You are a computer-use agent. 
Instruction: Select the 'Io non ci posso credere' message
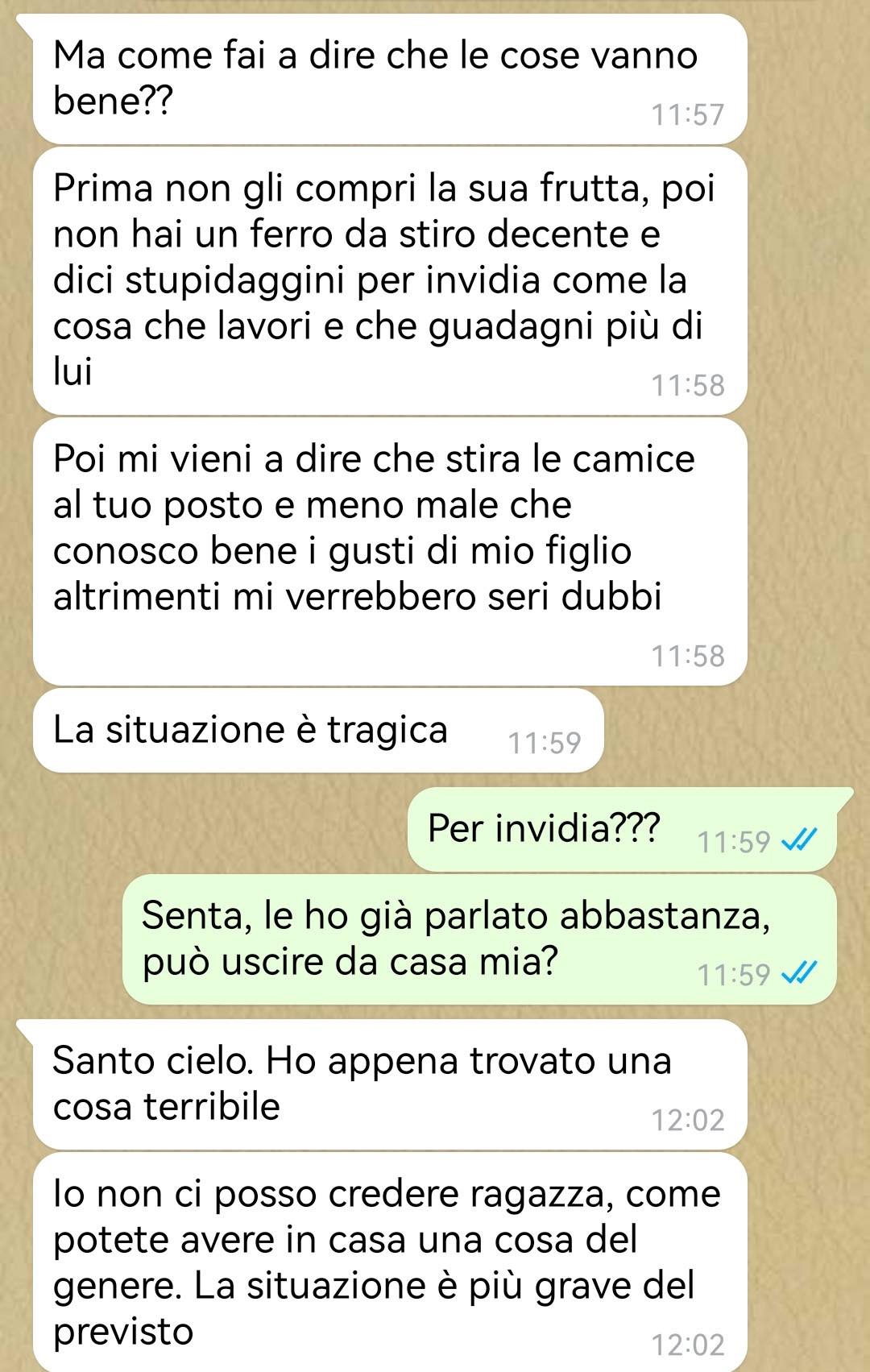click(390, 1262)
